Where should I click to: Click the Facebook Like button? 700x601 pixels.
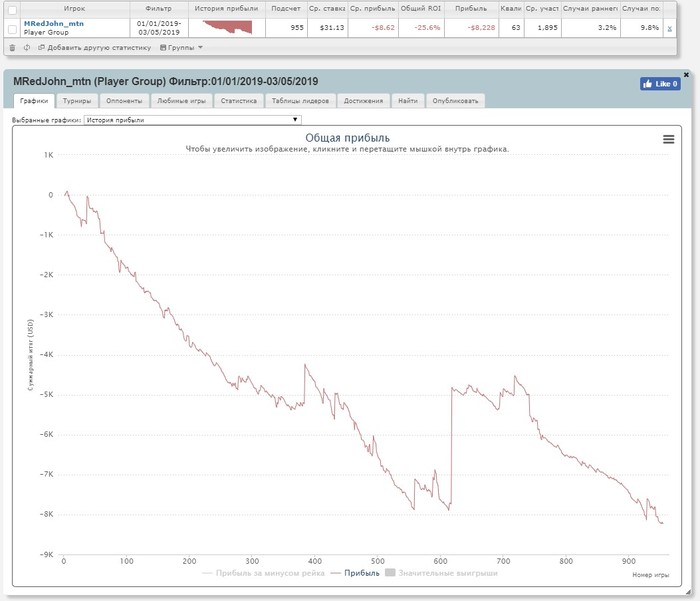660,83
